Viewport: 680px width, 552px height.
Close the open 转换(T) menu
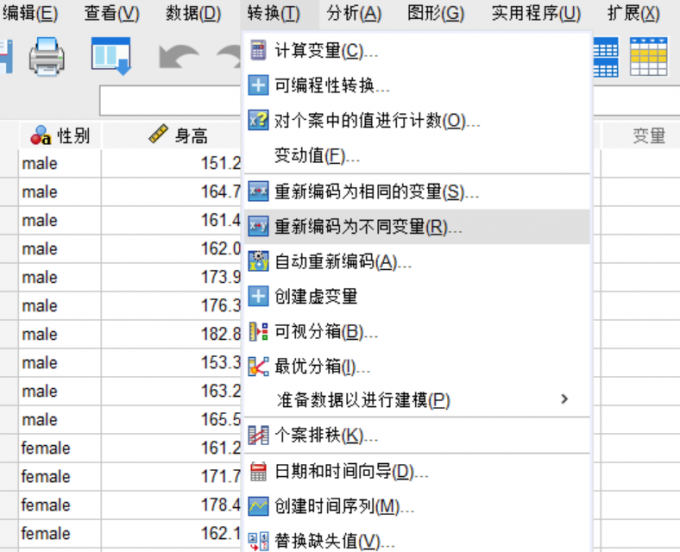click(273, 13)
